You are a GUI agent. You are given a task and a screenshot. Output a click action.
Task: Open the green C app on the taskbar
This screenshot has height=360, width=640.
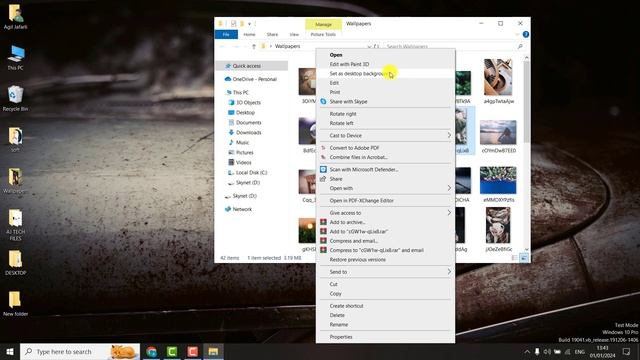pyautogui.click(x=172, y=351)
